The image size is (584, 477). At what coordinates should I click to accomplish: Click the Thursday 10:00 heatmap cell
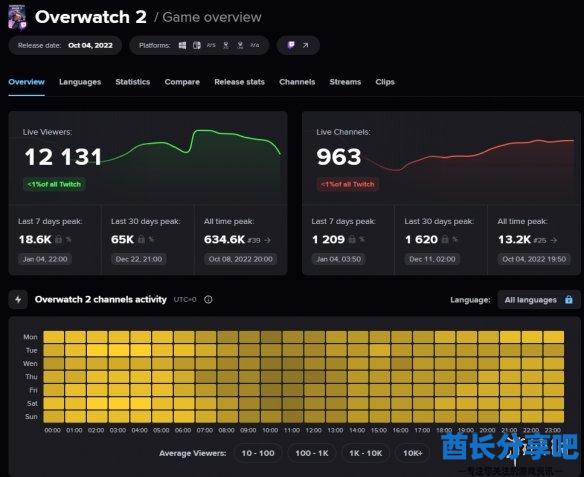coord(271,377)
